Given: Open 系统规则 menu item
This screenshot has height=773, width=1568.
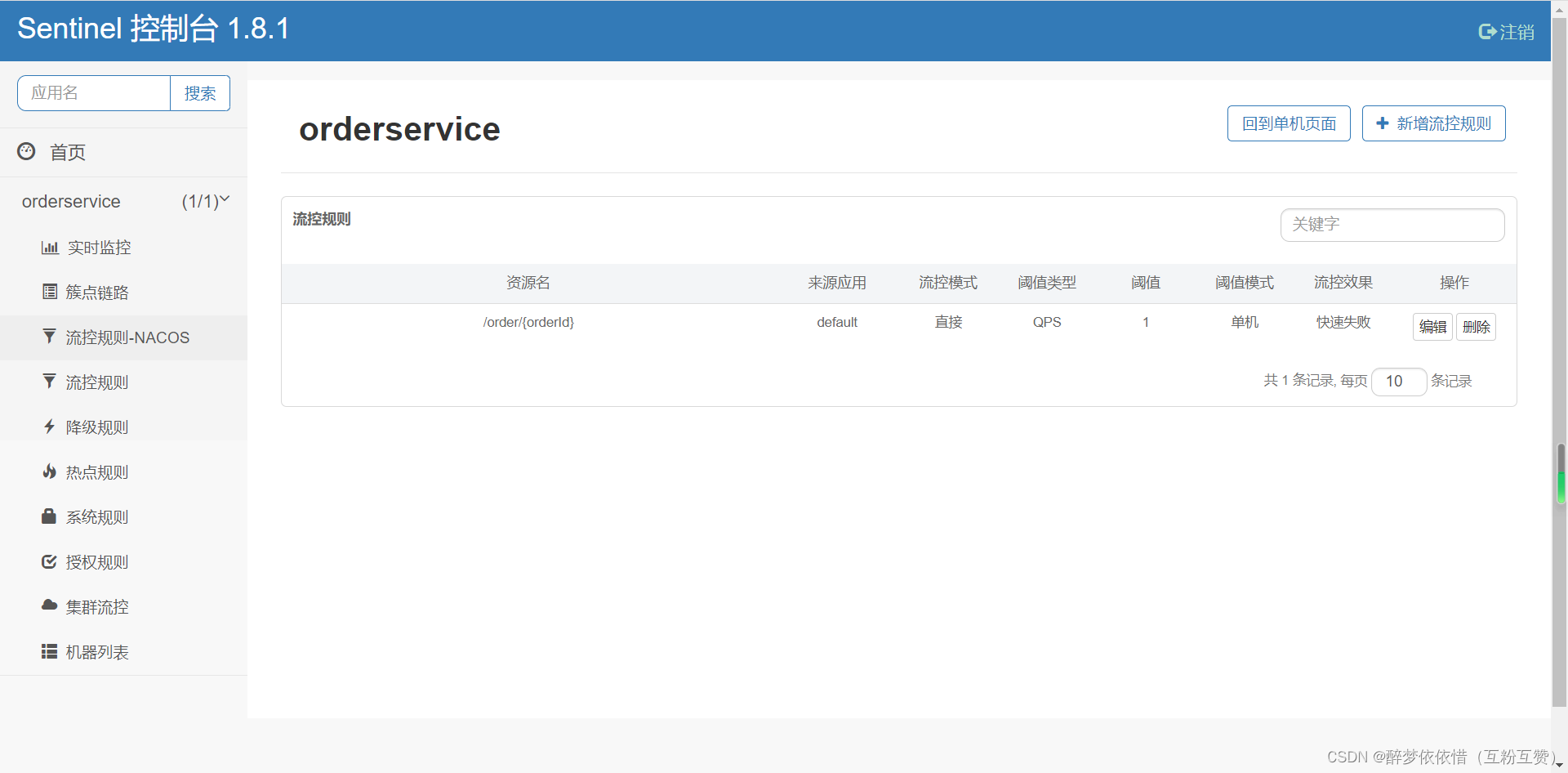Looking at the screenshot, I should point(123,517).
